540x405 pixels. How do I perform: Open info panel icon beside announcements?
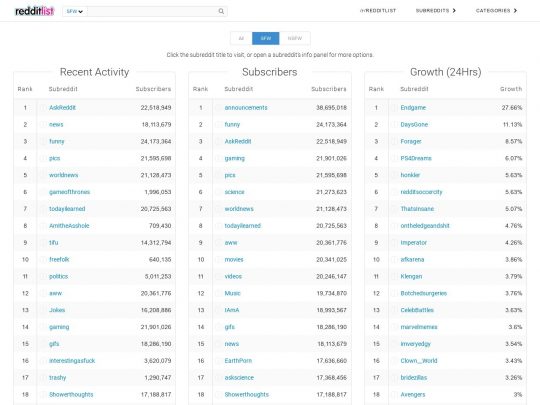tap(218, 108)
